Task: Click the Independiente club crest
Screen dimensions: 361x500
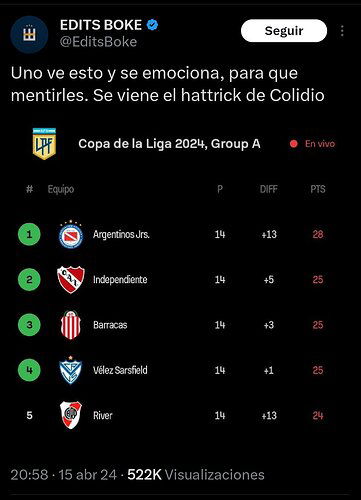Action: pos(71,279)
